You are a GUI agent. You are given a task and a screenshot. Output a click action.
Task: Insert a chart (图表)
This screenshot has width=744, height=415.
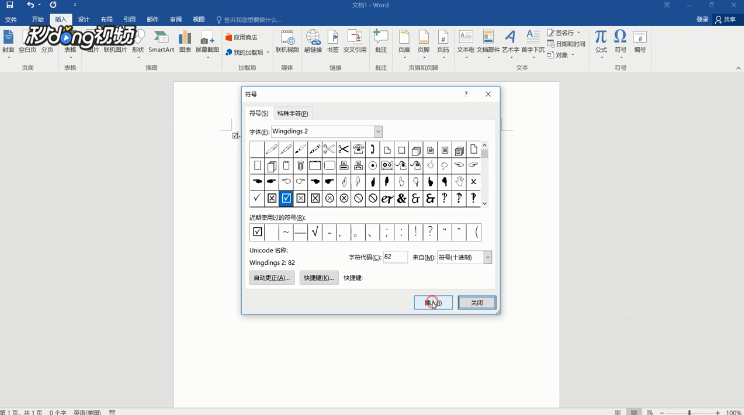click(x=185, y=42)
